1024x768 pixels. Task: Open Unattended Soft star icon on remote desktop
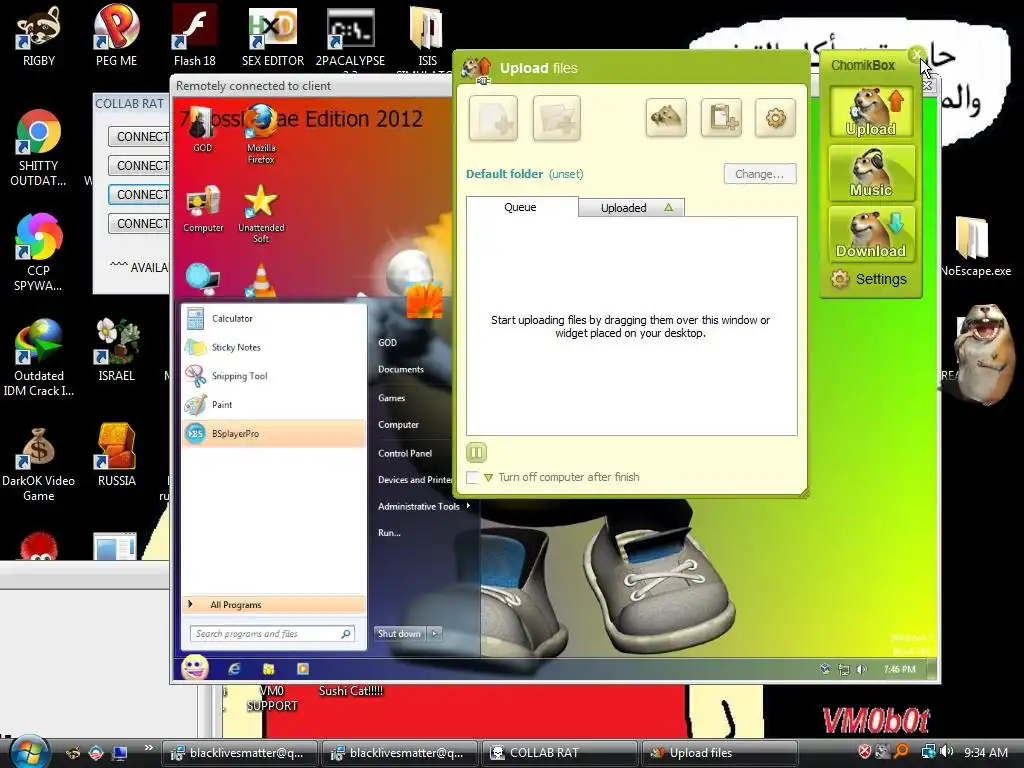[x=261, y=214]
